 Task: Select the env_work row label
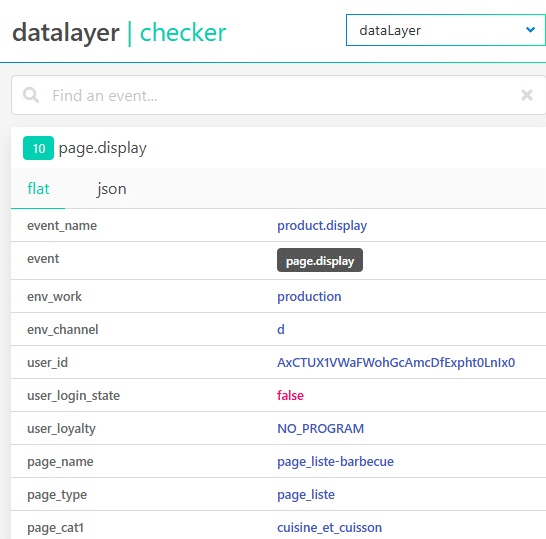(54, 297)
